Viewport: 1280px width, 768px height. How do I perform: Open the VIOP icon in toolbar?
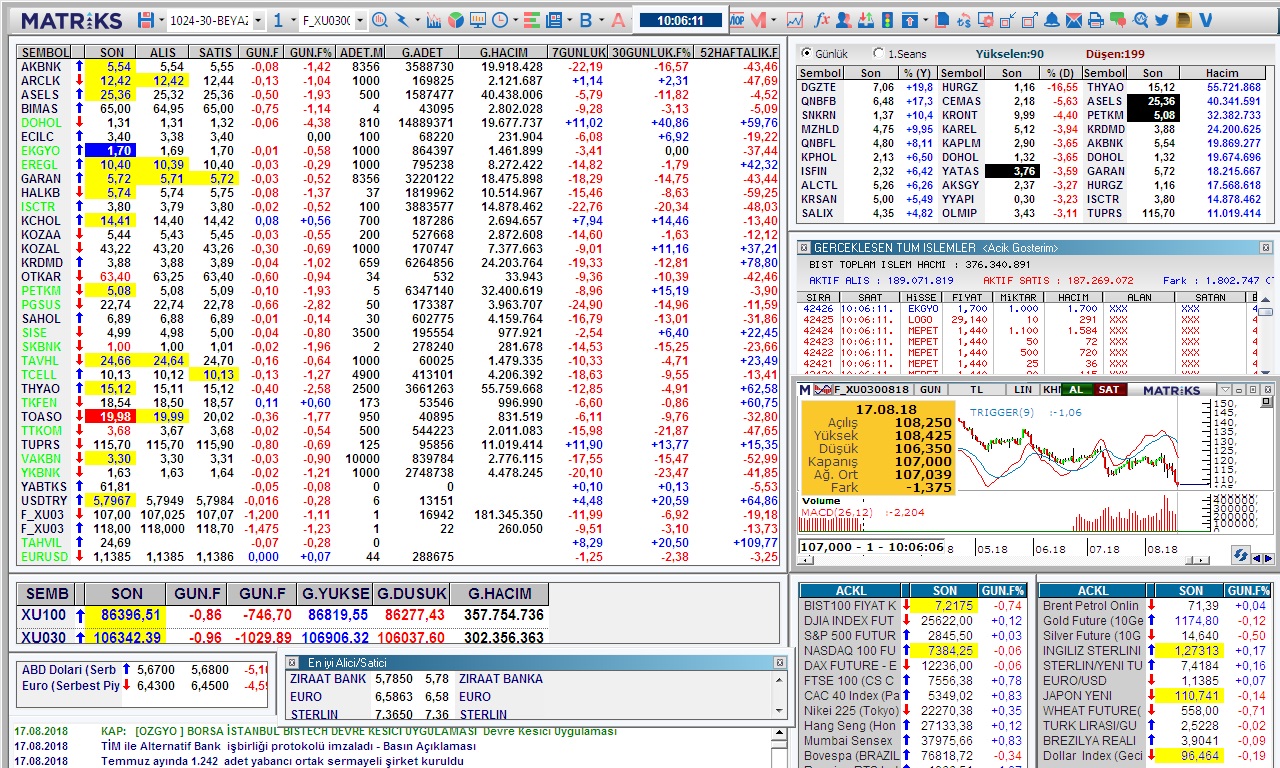click(737, 20)
